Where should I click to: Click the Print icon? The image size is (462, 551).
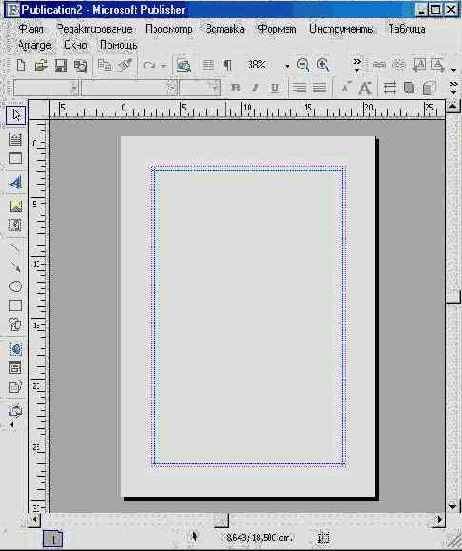(x=80, y=65)
